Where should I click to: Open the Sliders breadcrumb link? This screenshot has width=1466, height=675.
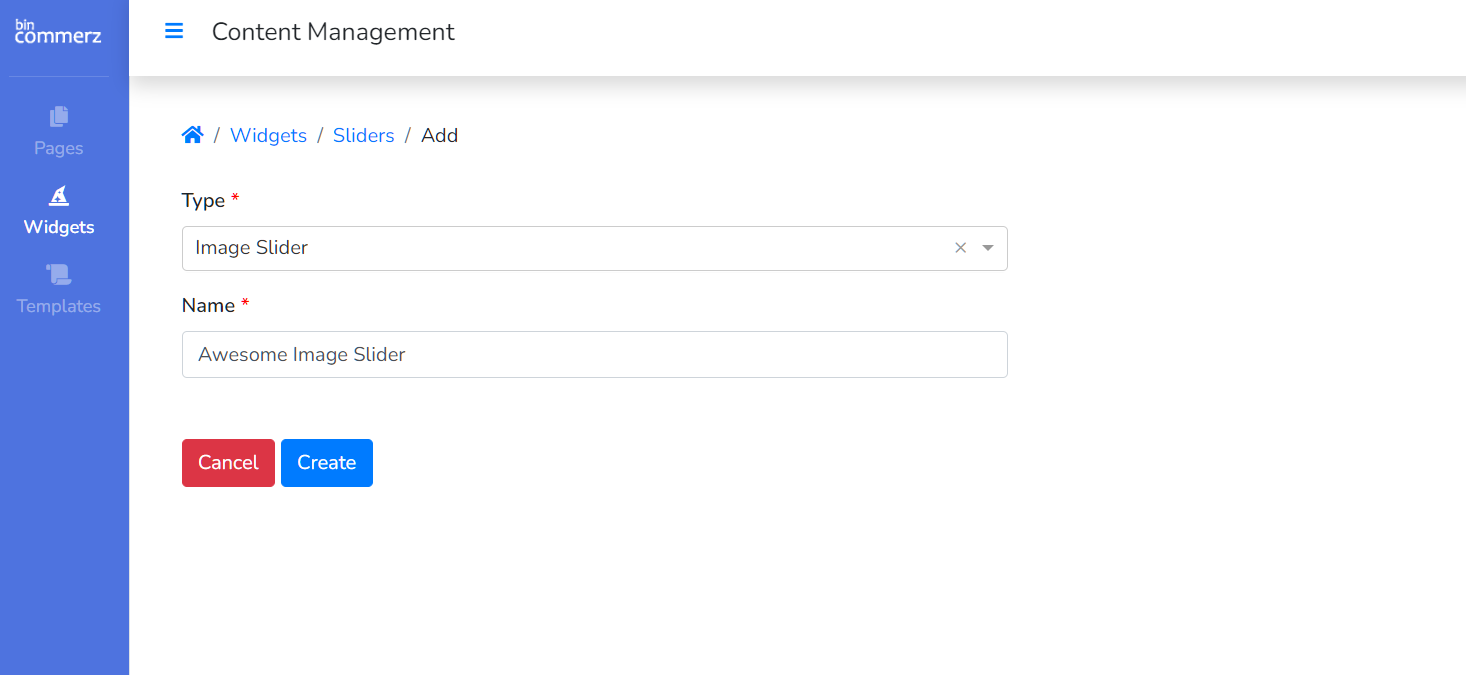tap(363, 135)
